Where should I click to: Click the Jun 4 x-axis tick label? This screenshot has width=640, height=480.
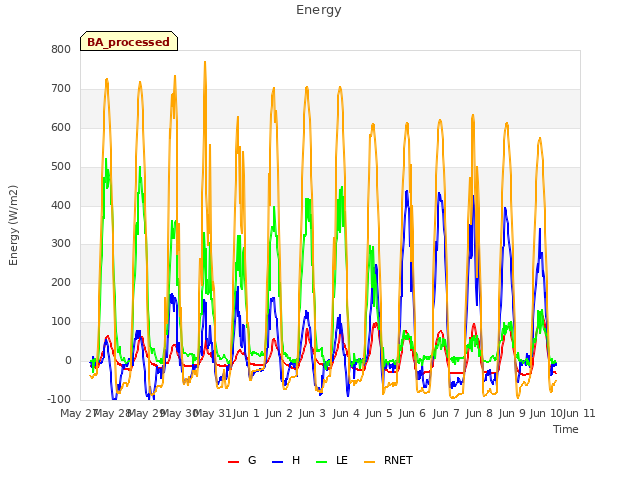click(346, 413)
